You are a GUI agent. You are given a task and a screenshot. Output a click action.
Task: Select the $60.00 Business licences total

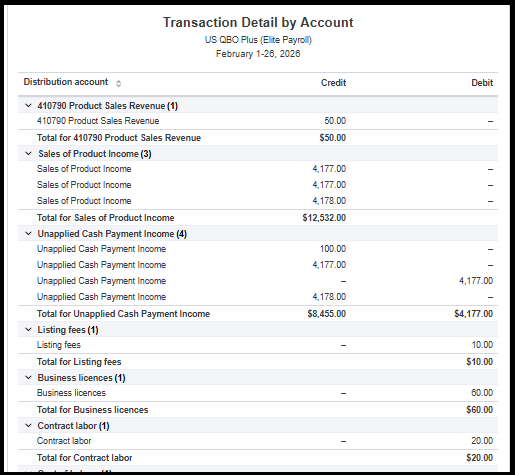click(480, 410)
